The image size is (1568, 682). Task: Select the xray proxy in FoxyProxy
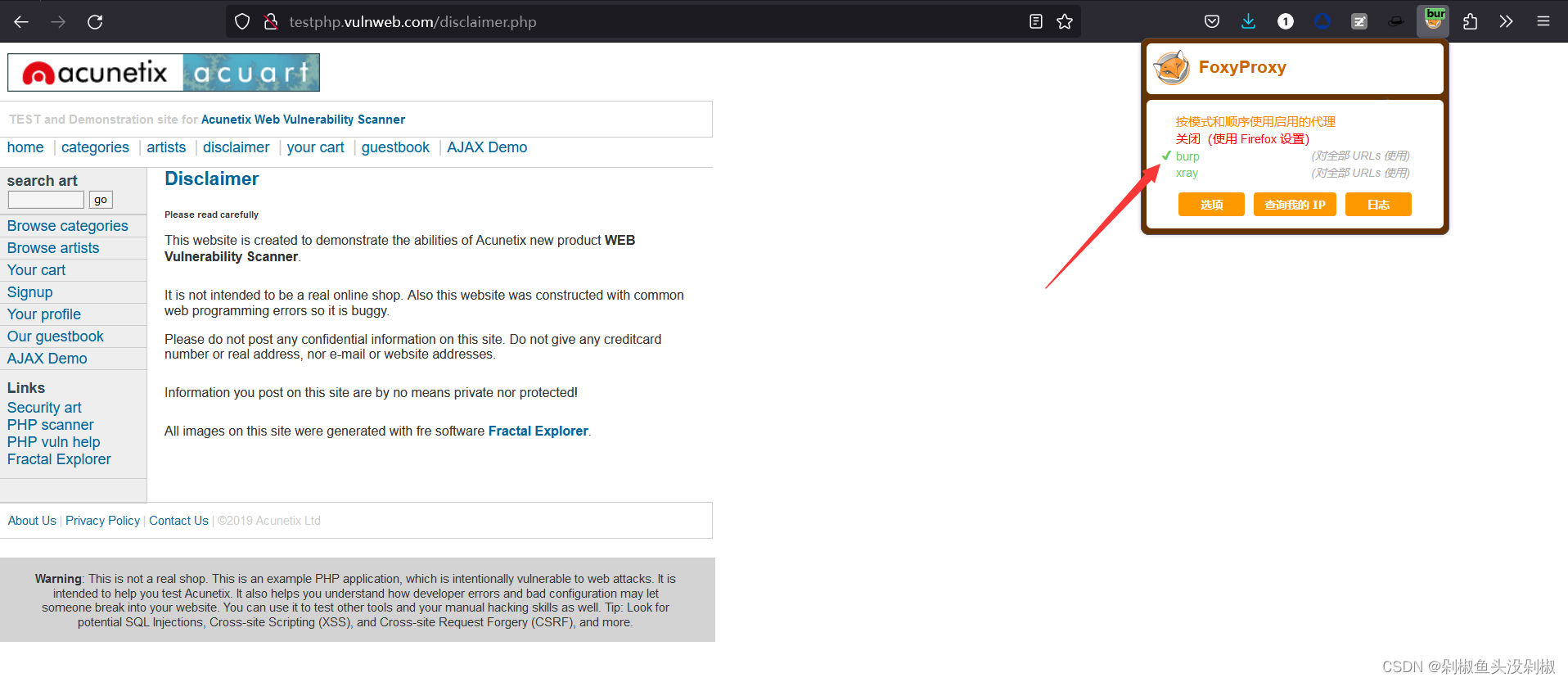(1187, 173)
